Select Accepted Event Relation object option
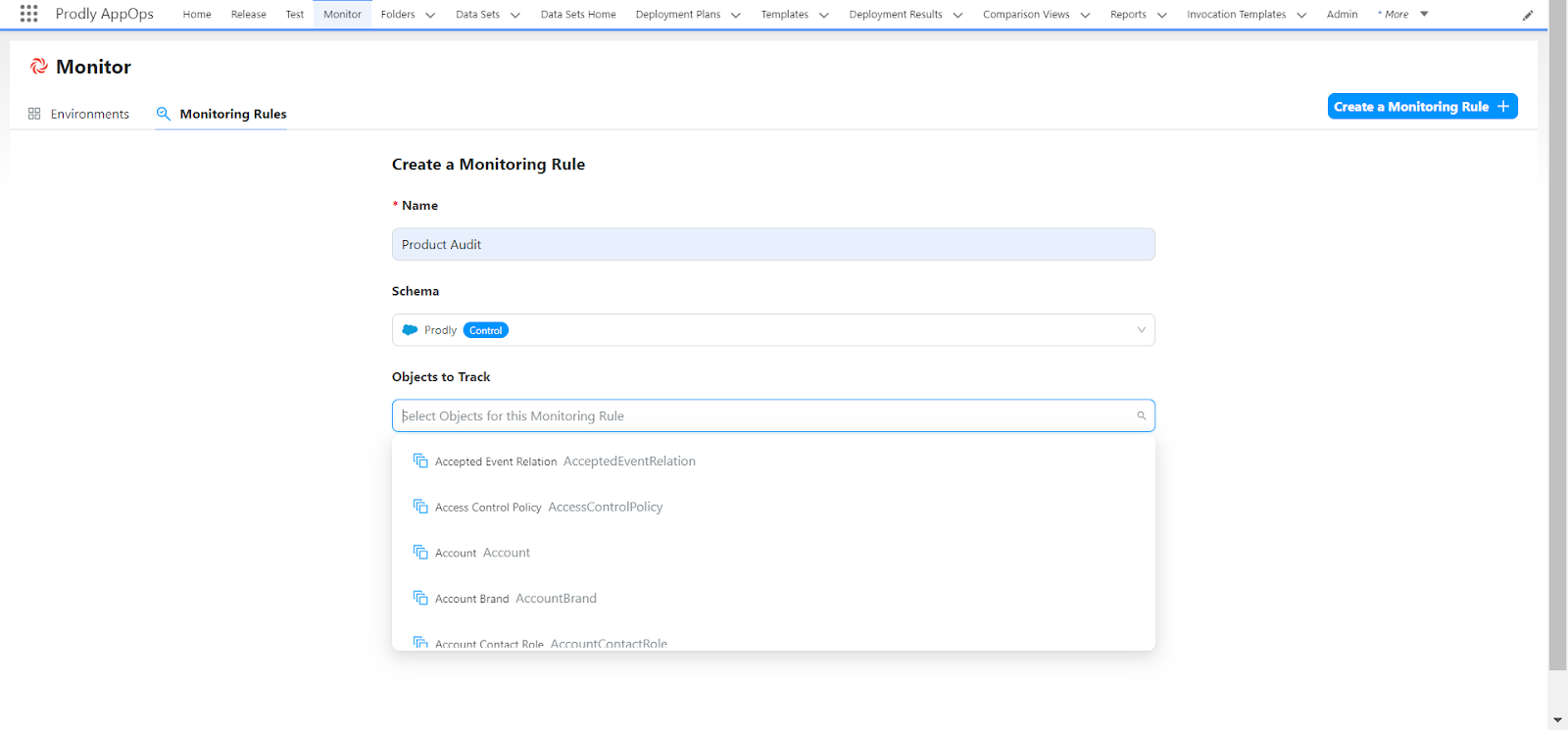 click(773, 461)
